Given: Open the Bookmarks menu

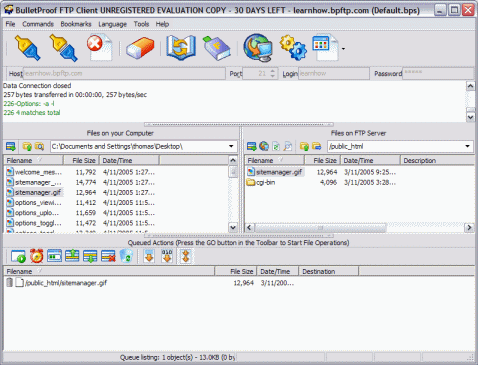Looking at the screenshot, I should pos(76,24).
